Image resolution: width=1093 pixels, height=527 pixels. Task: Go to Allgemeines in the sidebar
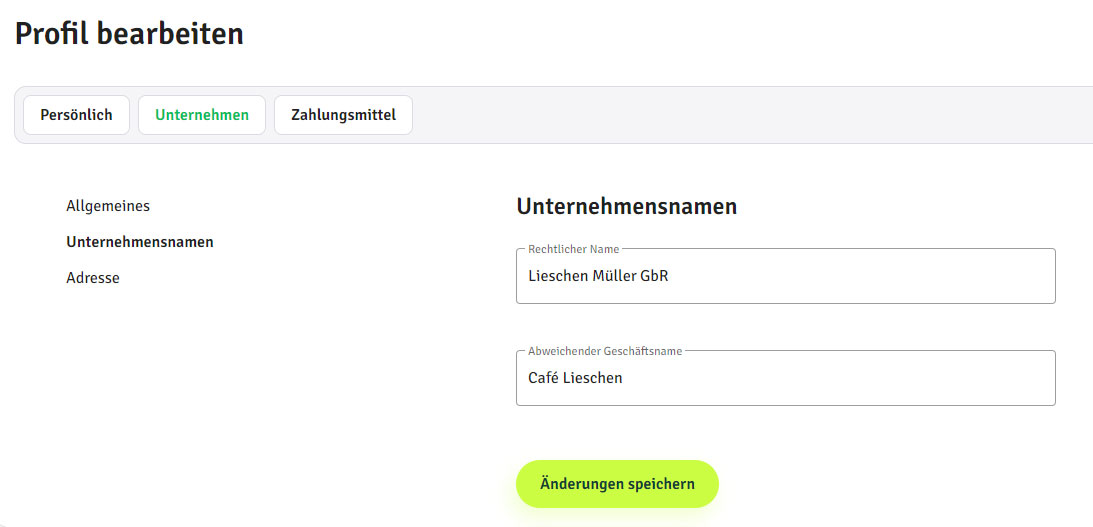108,206
